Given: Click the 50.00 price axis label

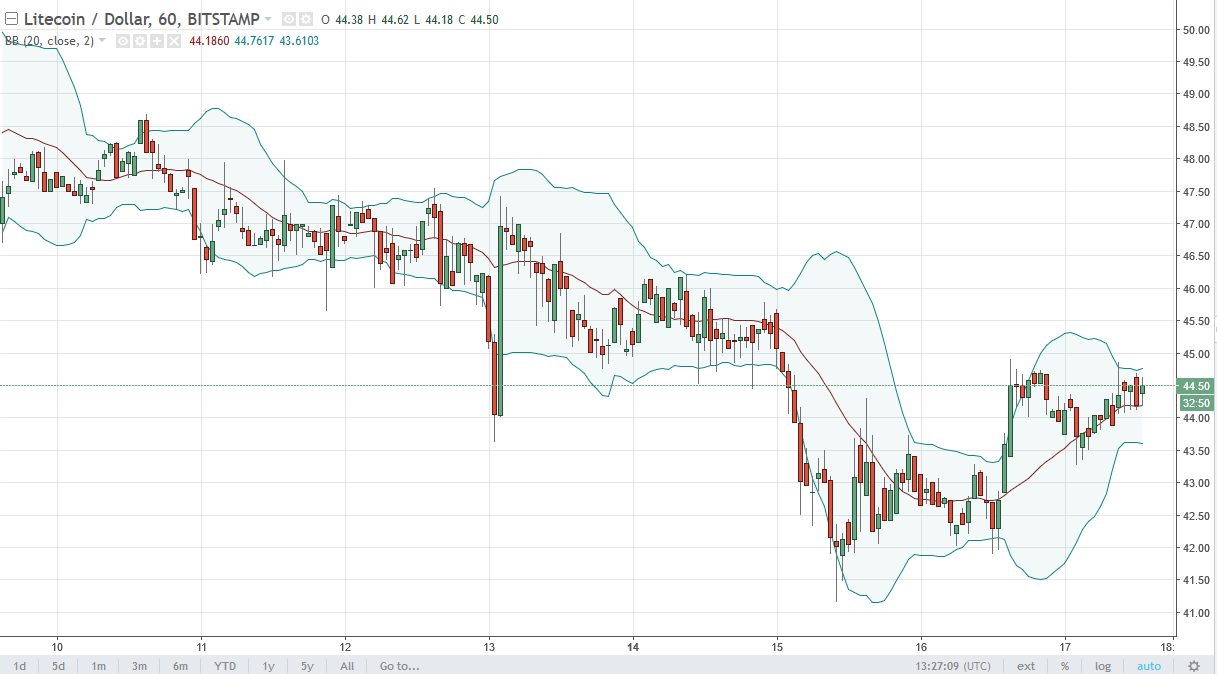Looking at the screenshot, I should [x=1197, y=30].
